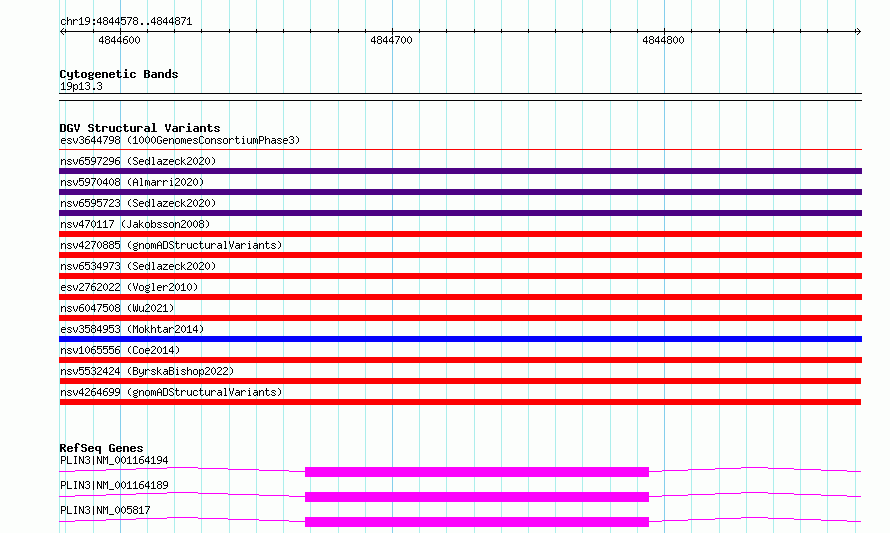The width and height of the screenshot is (890, 533).
Task: Click the purple nsv6595723 variant bar
Action: (x=460, y=213)
